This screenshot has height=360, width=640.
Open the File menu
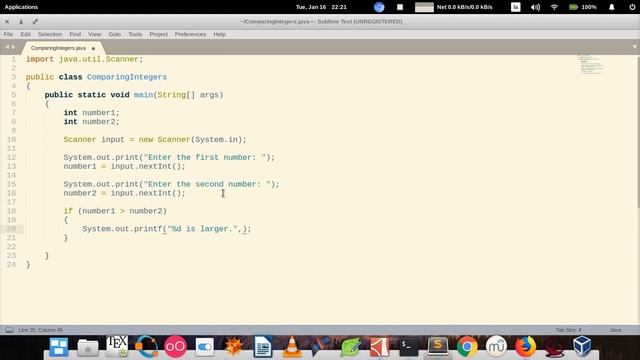point(8,34)
